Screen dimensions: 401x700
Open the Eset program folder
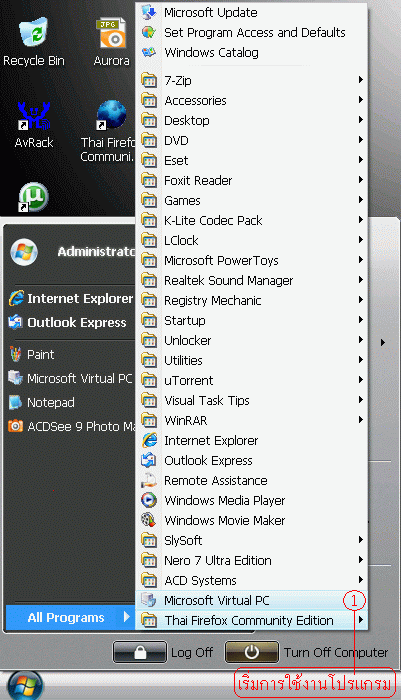click(x=251, y=160)
